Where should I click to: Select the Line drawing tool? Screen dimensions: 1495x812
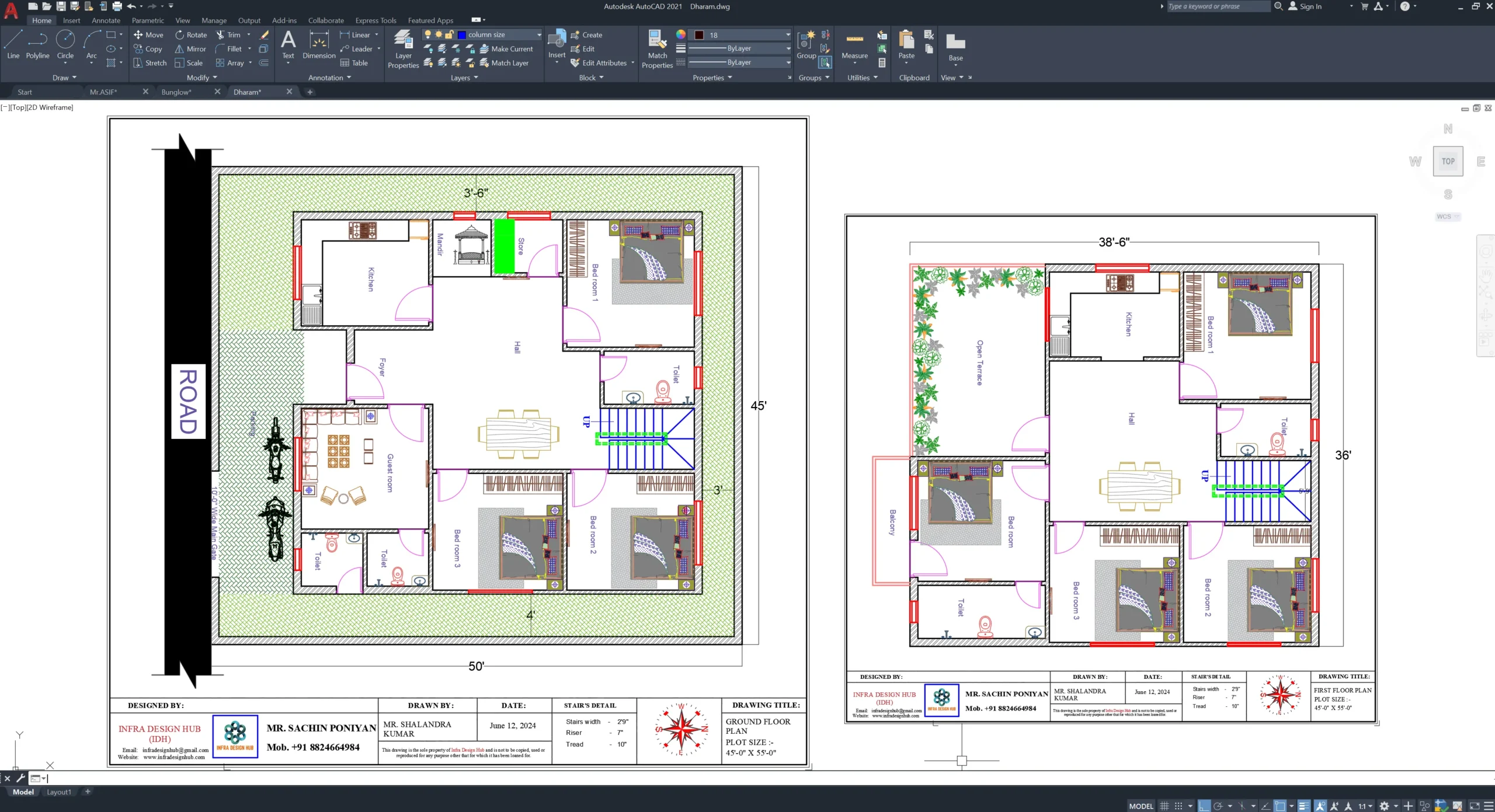click(x=13, y=44)
